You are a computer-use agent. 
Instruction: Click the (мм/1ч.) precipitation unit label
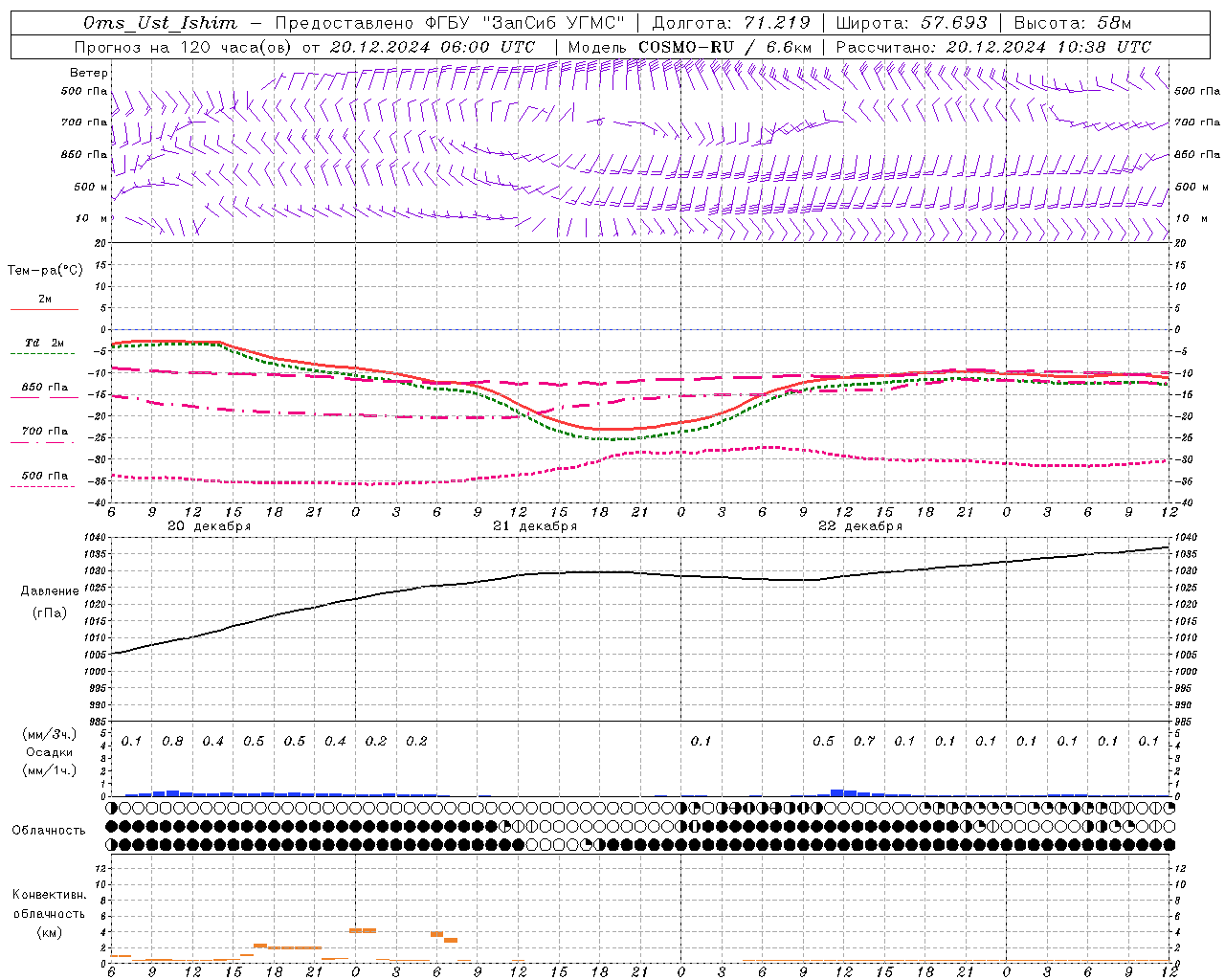tap(50, 770)
